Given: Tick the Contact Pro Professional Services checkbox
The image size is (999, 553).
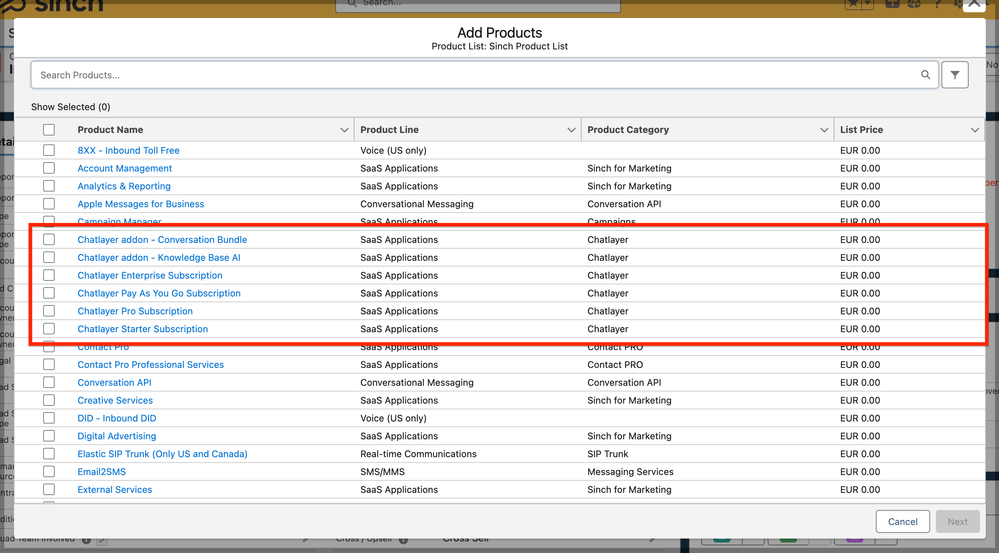Looking at the screenshot, I should click(x=49, y=364).
